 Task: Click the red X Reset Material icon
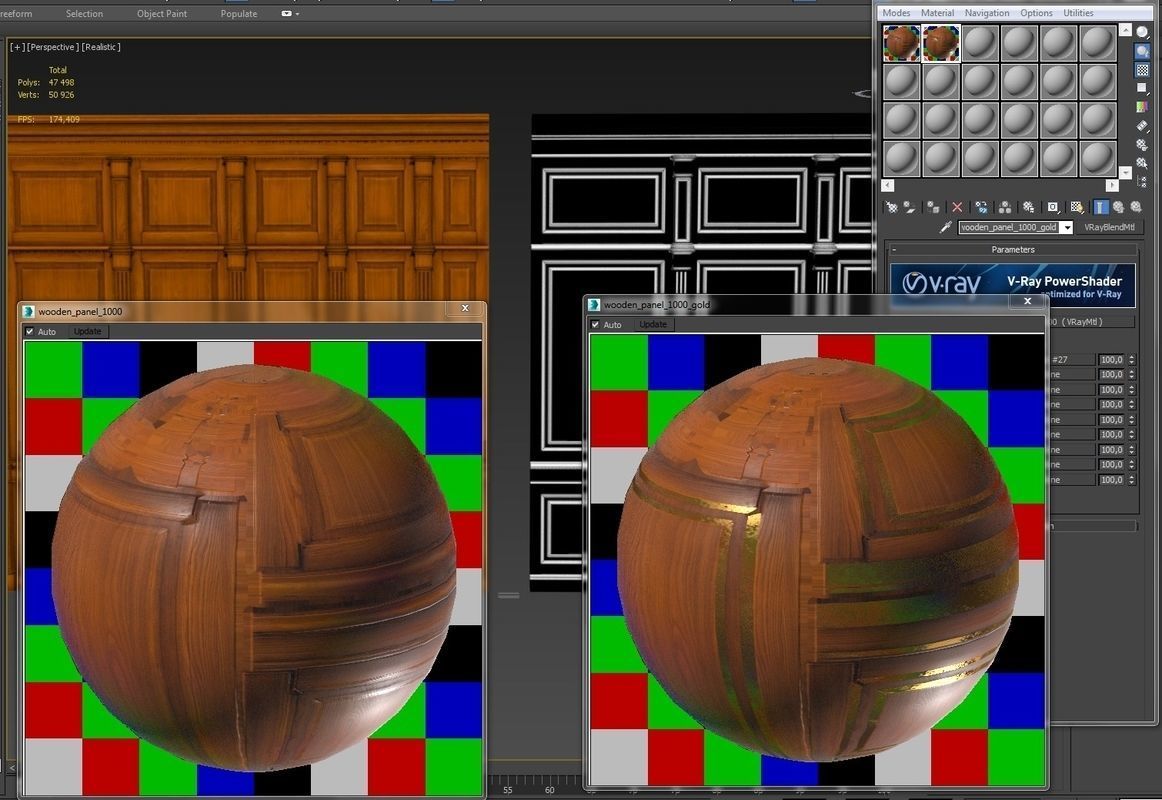tap(957, 207)
